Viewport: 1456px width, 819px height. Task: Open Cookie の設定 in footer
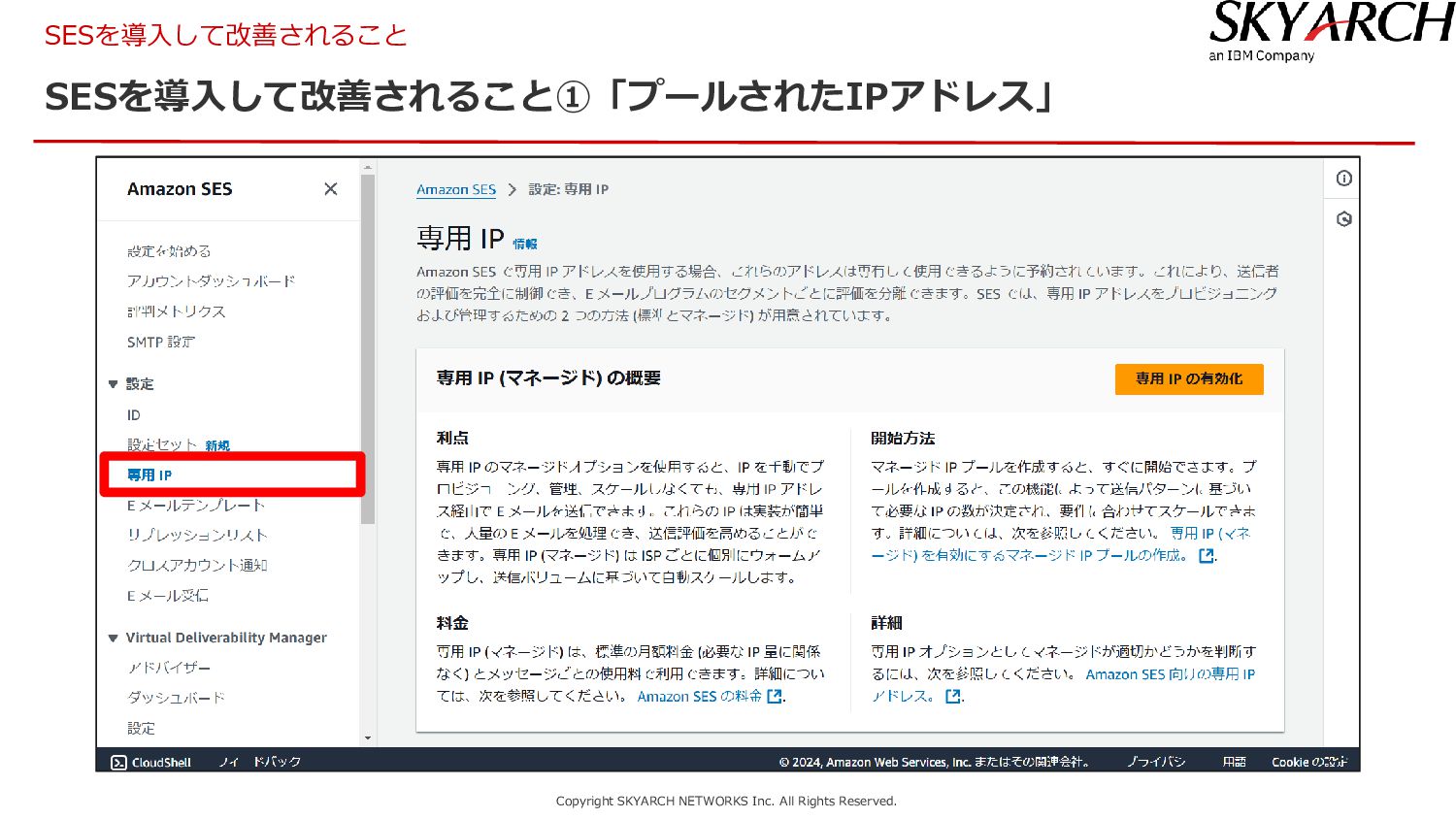coord(1309,763)
